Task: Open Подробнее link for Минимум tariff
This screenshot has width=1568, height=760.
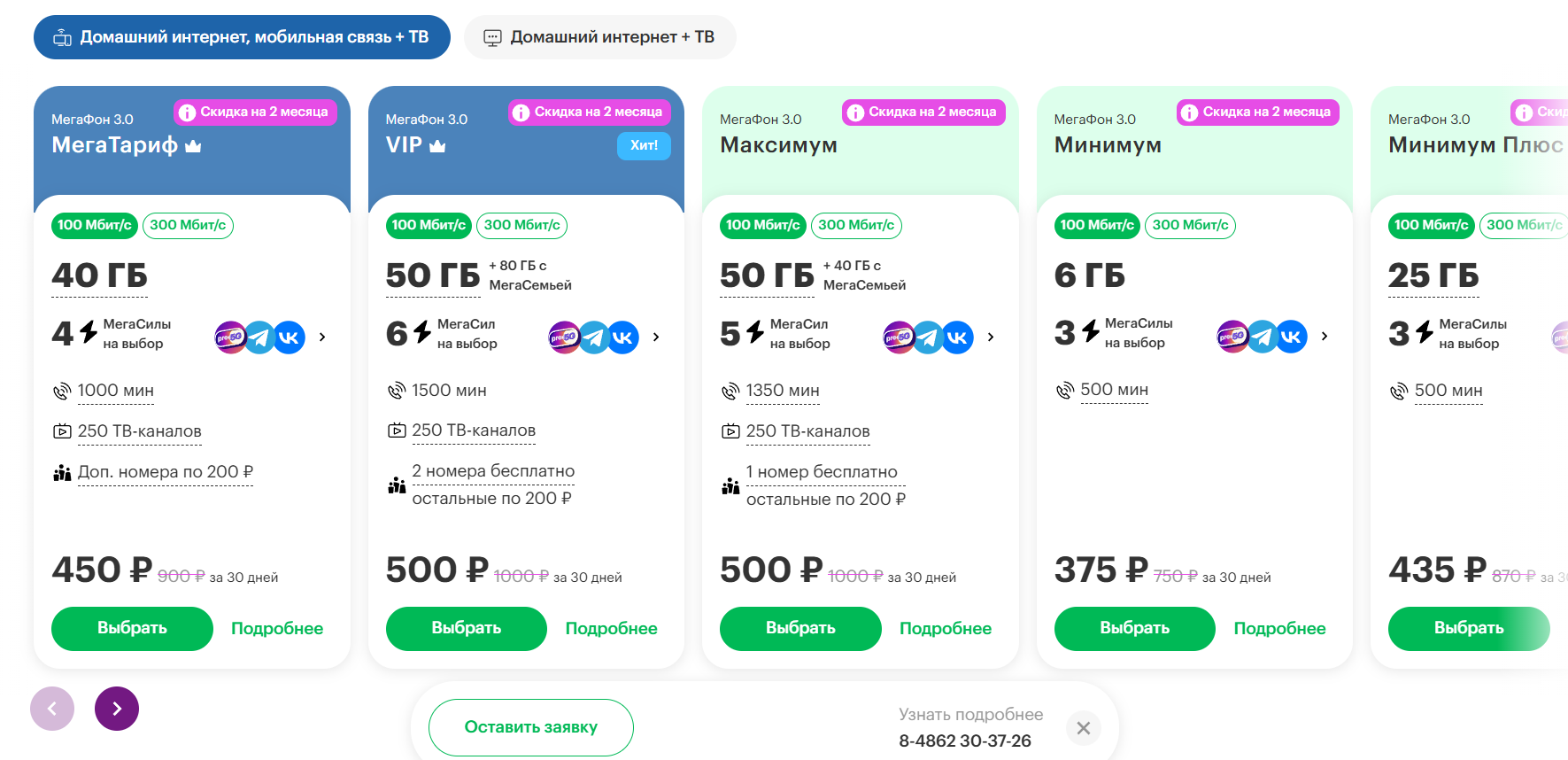Action: click(1279, 629)
